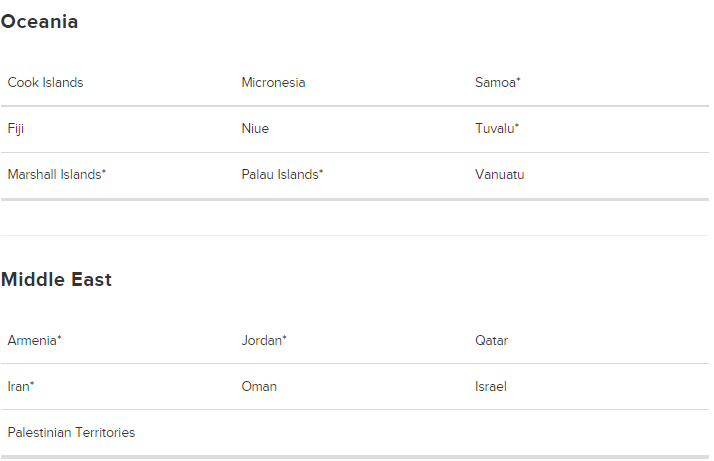Click on Micronesia entry
Viewport: 714px width, 461px height.
[x=273, y=82]
